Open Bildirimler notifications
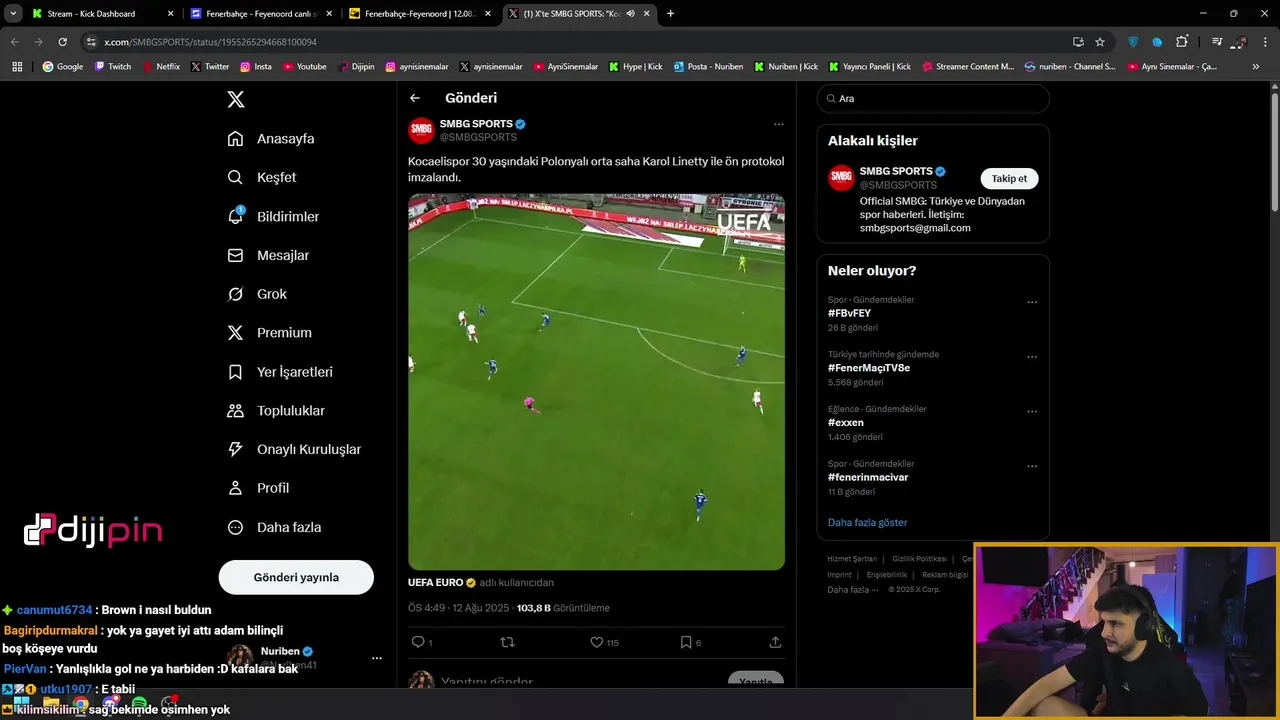The image size is (1280, 720). coord(273,216)
